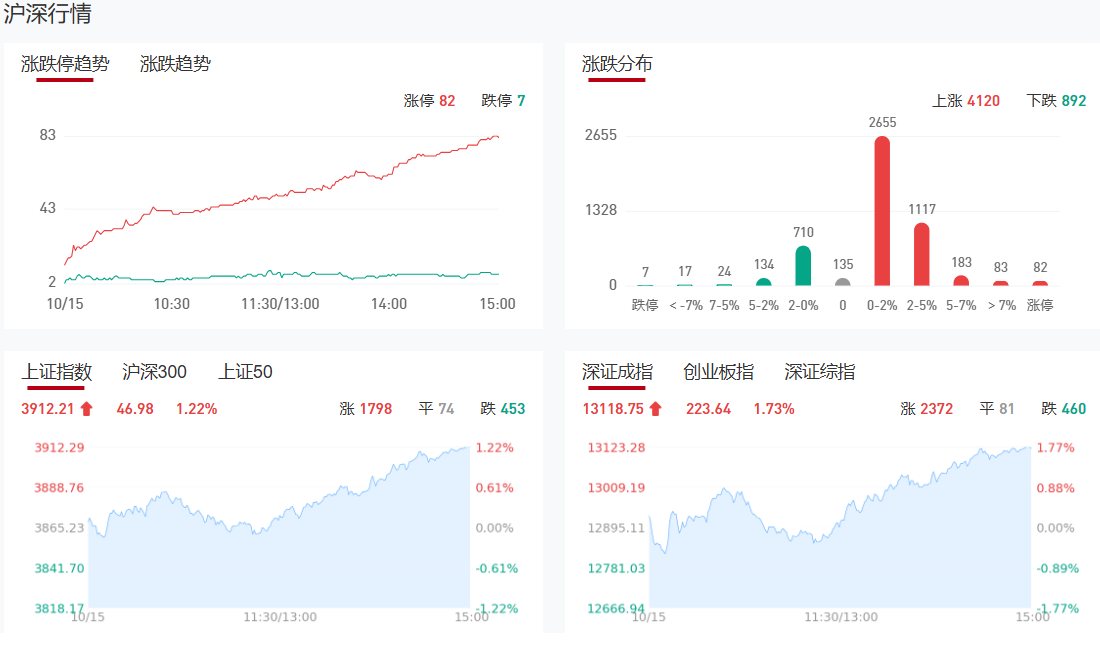Click the 跌停 7 count label
Image resolution: width=1100 pixels, height=659 pixels.
503,101
